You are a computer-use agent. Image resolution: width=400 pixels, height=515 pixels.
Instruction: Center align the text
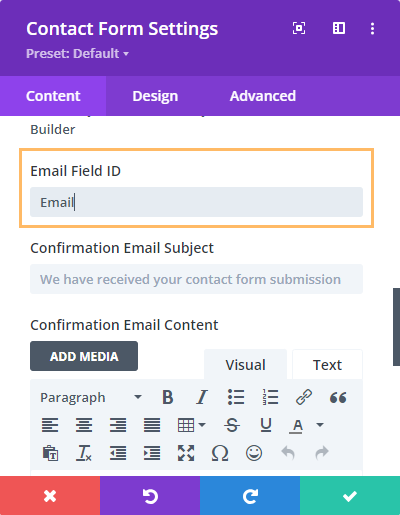point(84,425)
